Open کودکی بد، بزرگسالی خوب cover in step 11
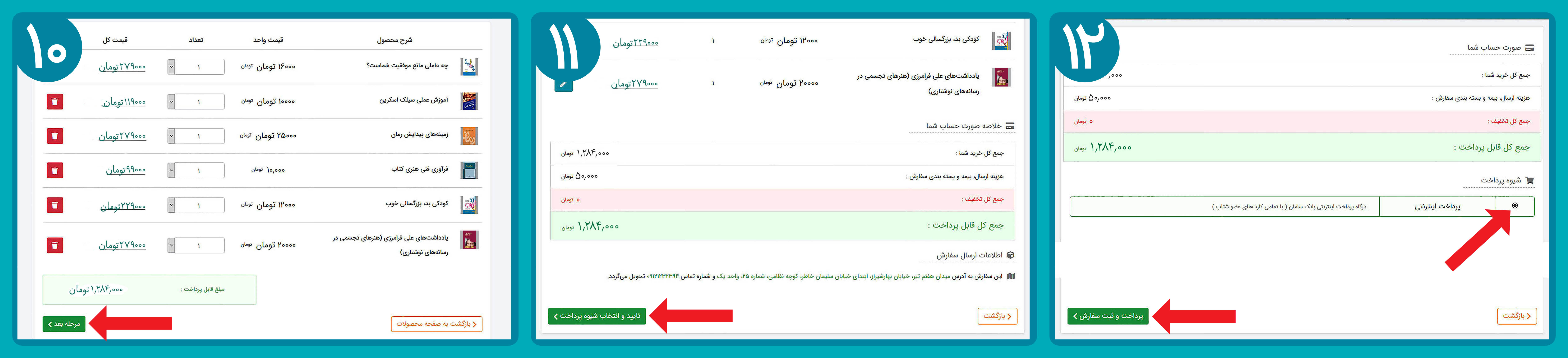Screen dimensions: 1568x358 1001,41
